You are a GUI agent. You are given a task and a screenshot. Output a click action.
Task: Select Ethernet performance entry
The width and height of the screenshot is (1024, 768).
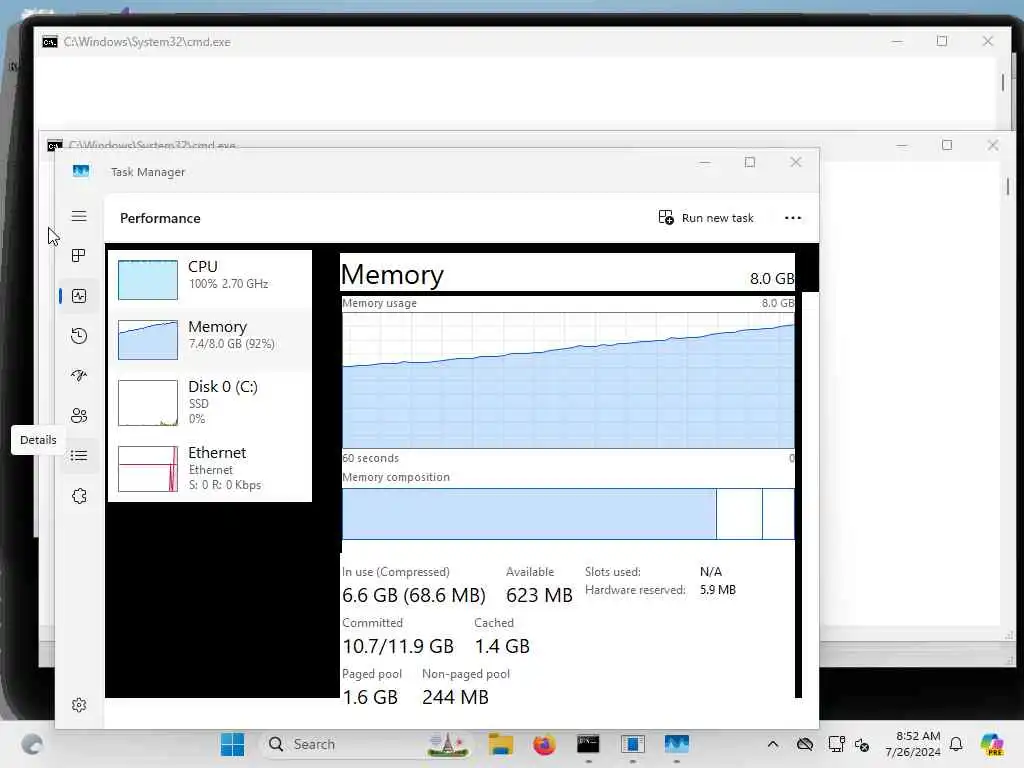point(210,468)
